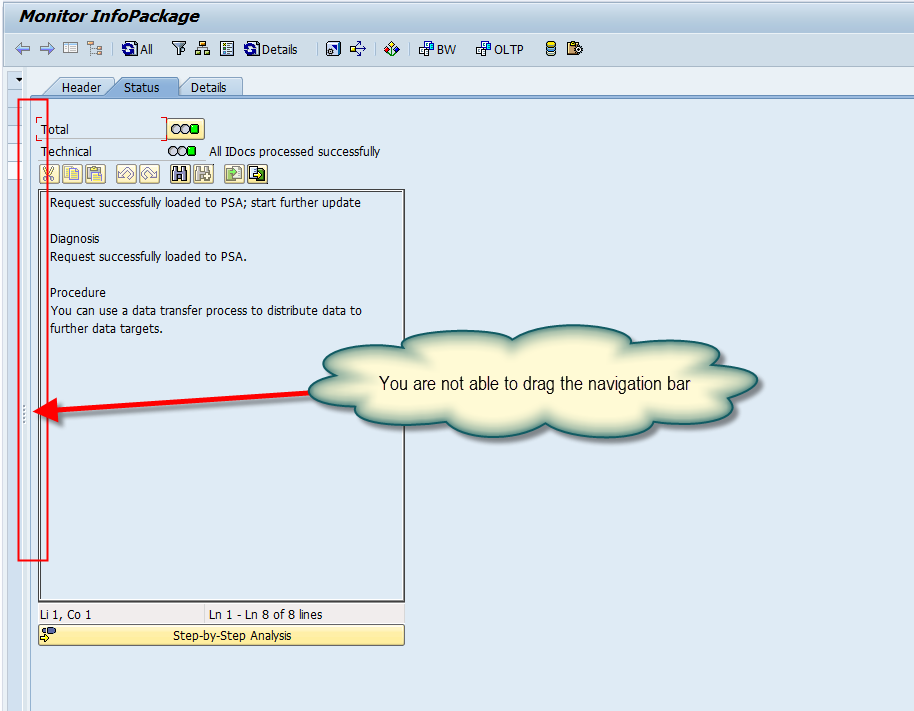
Task: Click the load local file icon
Action: 234,174
